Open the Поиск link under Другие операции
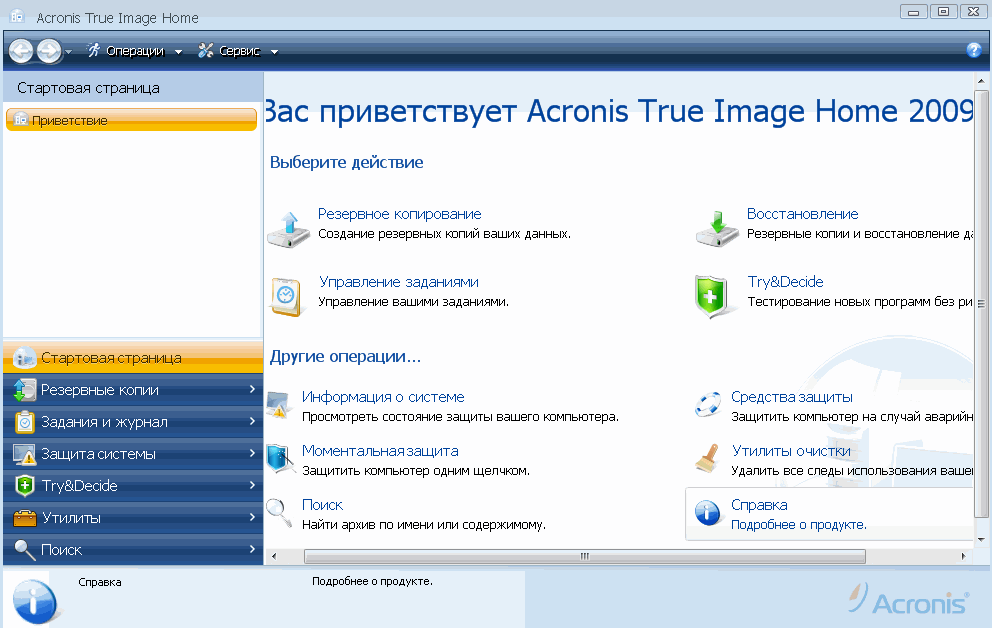The width and height of the screenshot is (992, 628). [322, 505]
